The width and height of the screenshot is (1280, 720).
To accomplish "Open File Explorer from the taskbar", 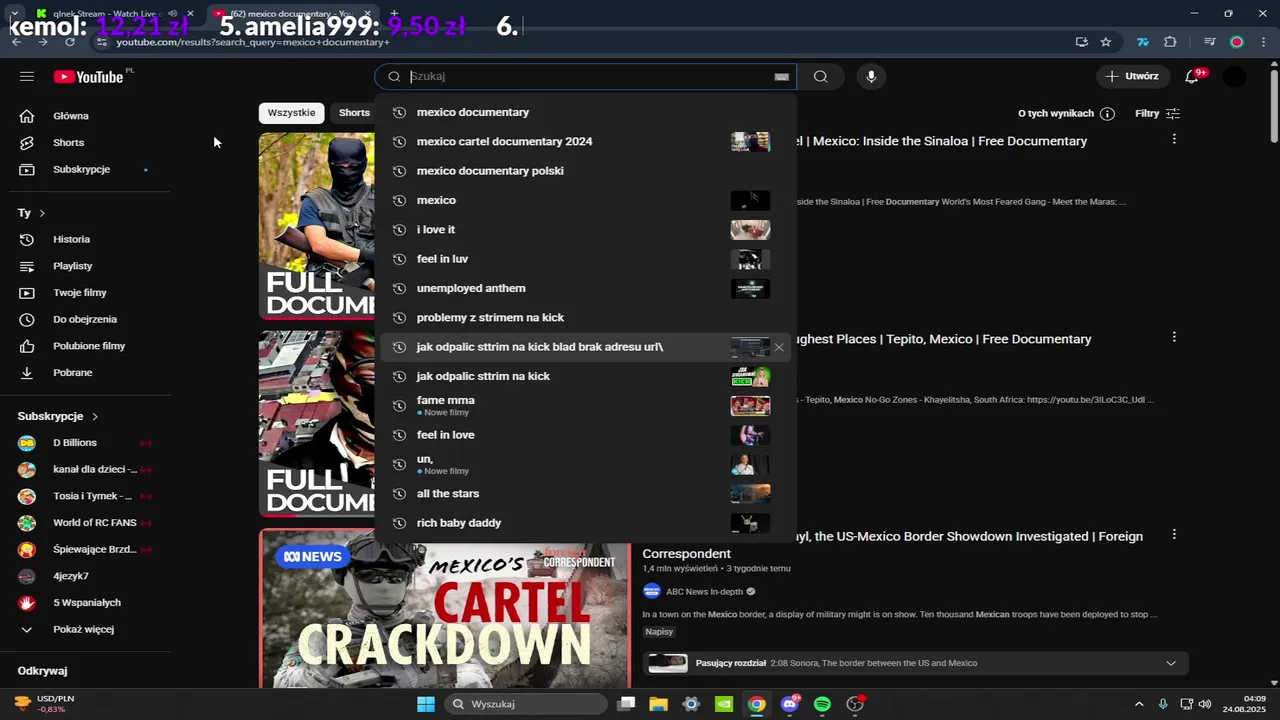I will coord(658,704).
